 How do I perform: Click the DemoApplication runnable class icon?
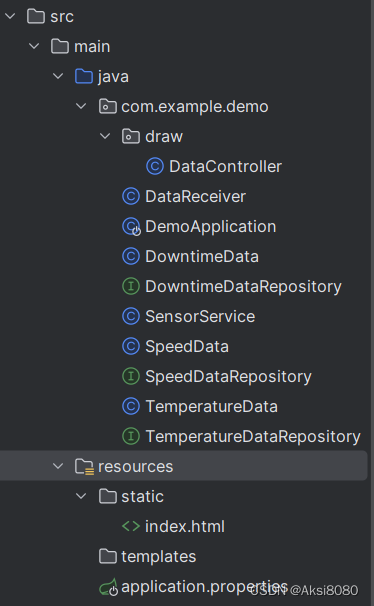pos(131,226)
